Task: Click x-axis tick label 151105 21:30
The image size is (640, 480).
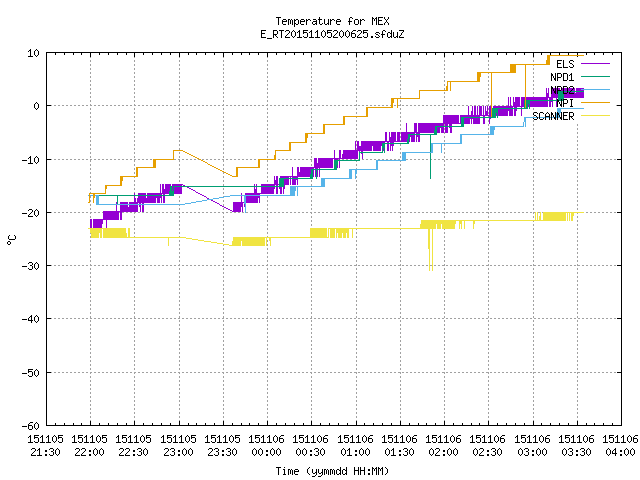Action: coord(45,446)
